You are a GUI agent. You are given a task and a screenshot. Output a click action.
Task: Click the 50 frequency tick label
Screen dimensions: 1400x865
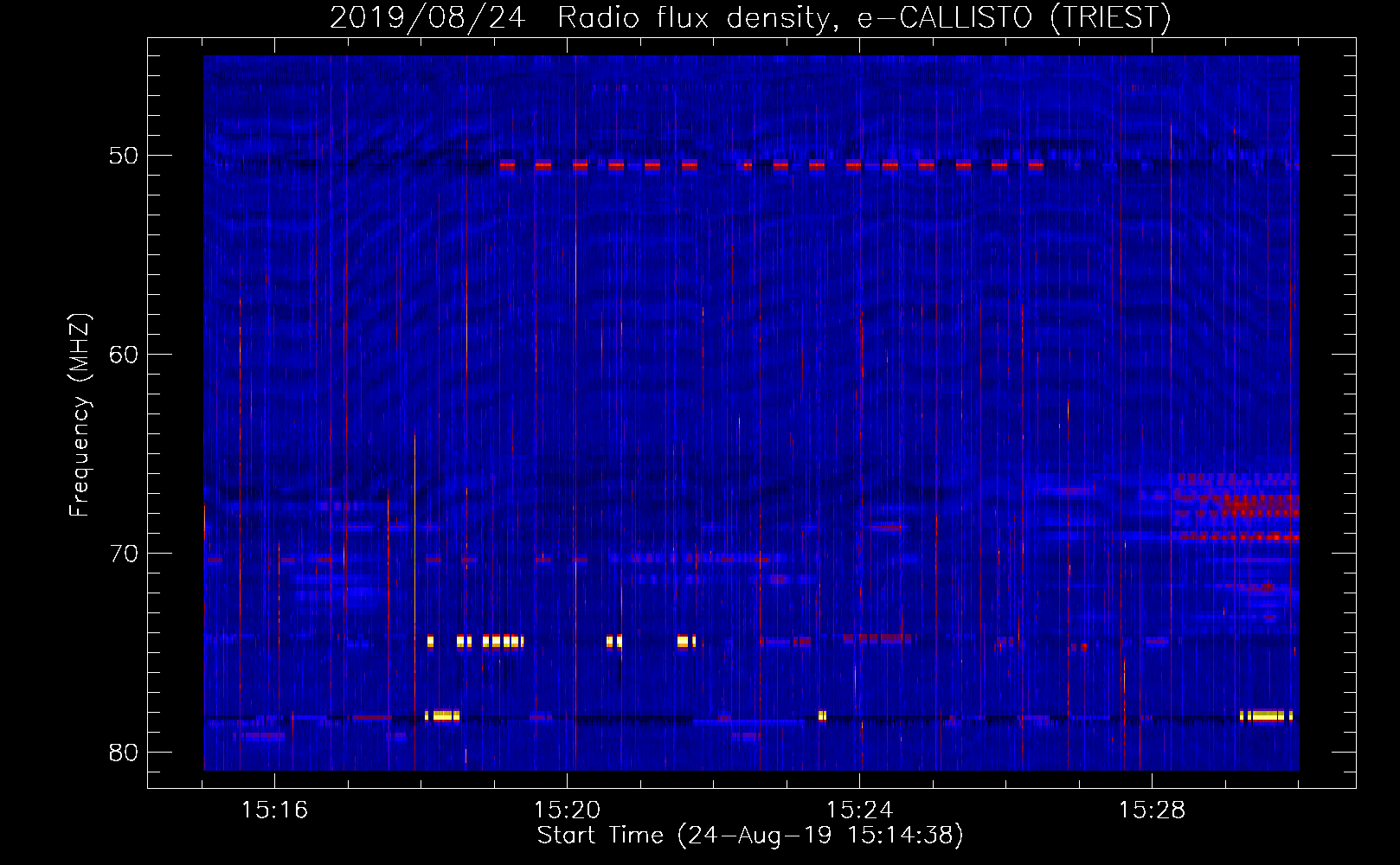pyautogui.click(x=125, y=156)
